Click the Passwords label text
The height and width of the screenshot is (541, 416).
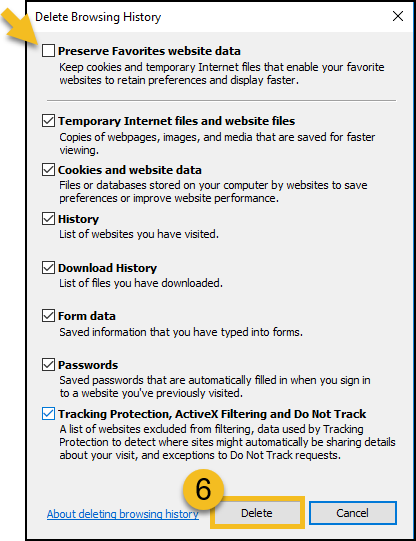88,365
